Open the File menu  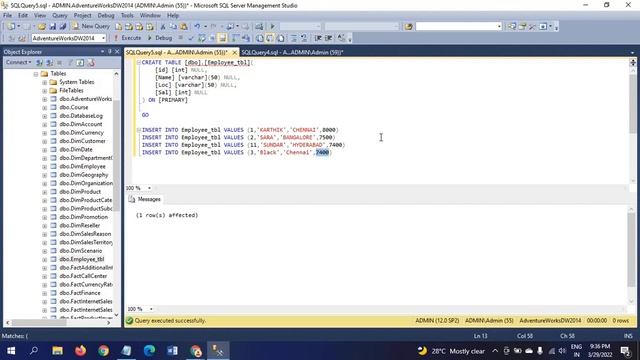7,16
